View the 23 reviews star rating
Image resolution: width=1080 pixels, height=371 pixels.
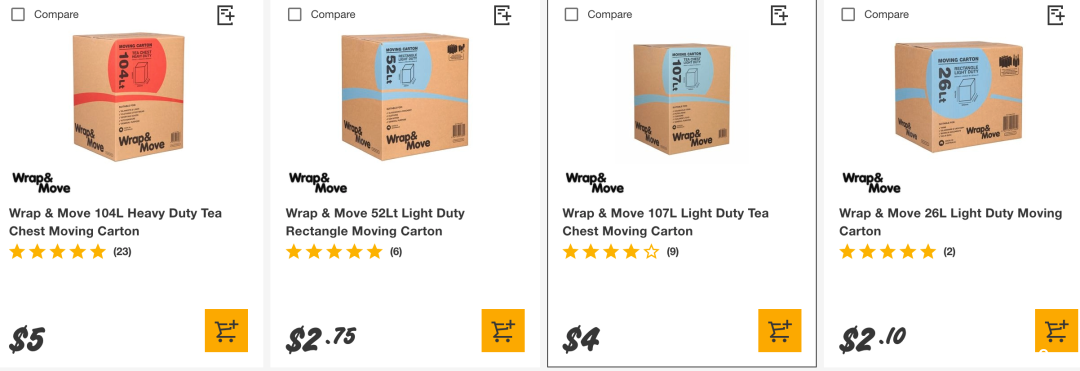point(70,252)
